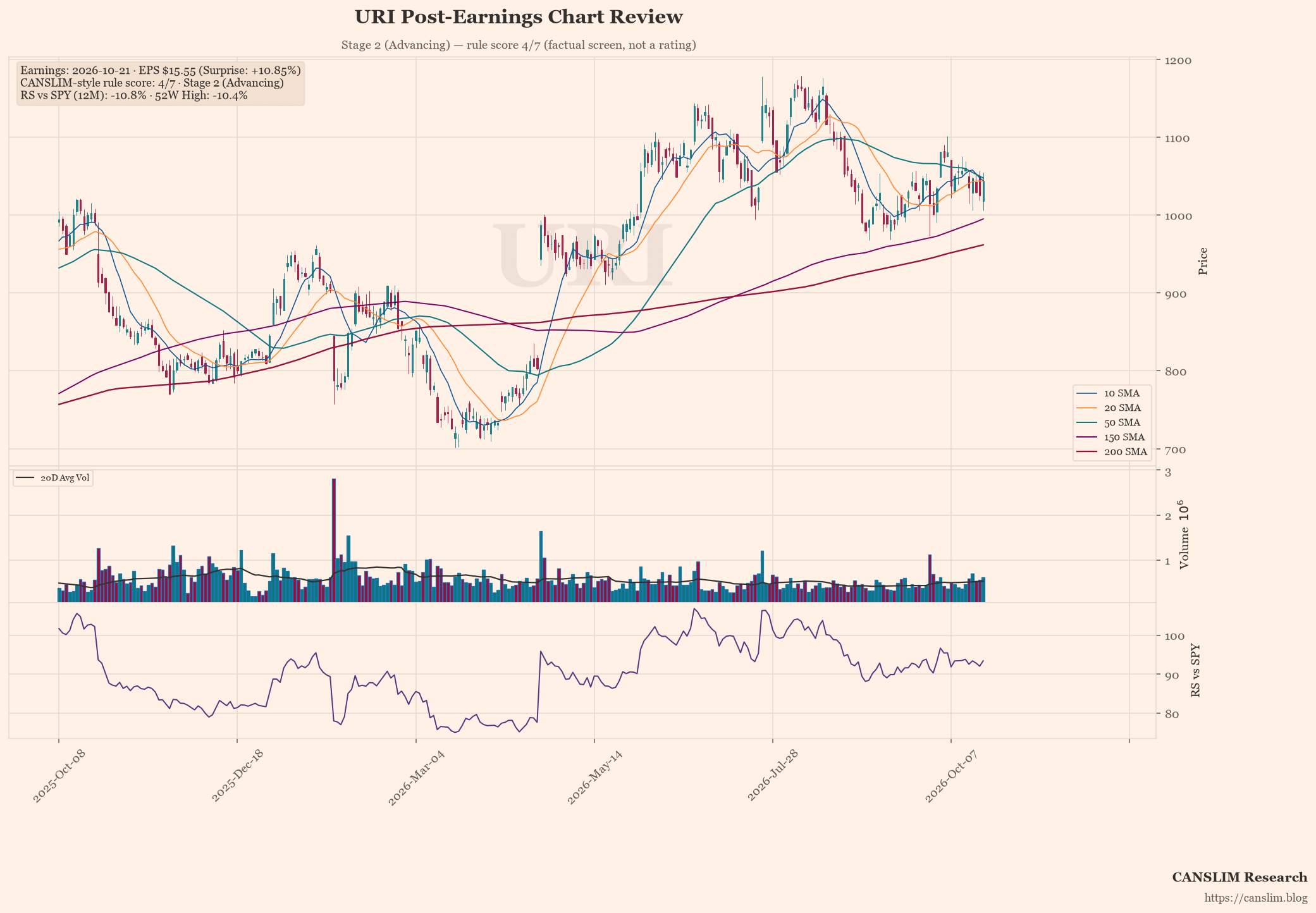1316x913 pixels.
Task: Click the '900' price axis tick
Action: coord(1175,294)
